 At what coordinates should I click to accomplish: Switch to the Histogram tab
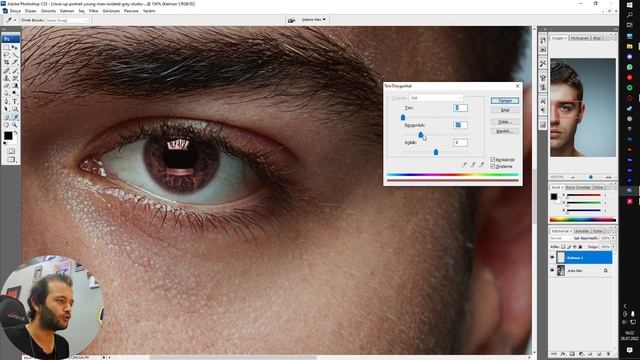[x=580, y=38]
